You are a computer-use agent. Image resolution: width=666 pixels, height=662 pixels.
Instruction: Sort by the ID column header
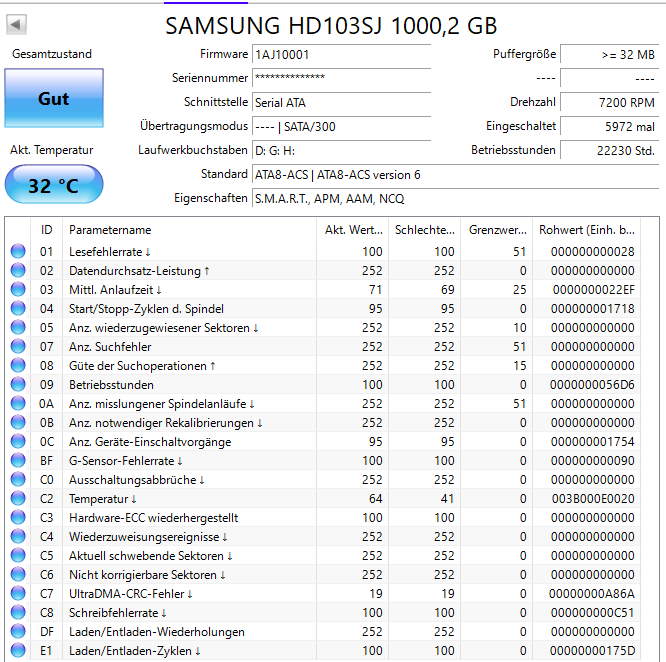tap(46, 230)
